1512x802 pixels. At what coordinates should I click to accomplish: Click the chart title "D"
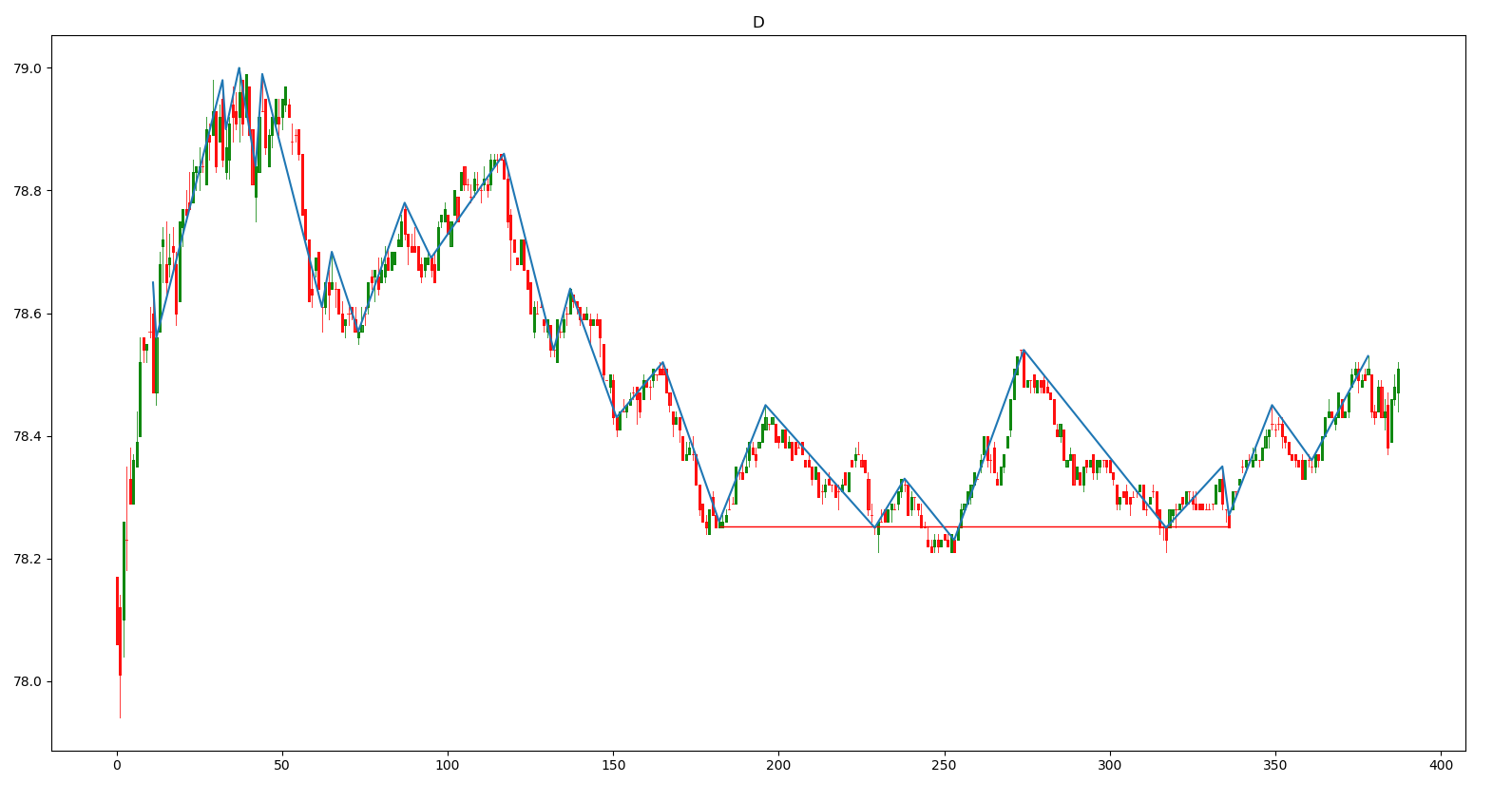pos(758,23)
